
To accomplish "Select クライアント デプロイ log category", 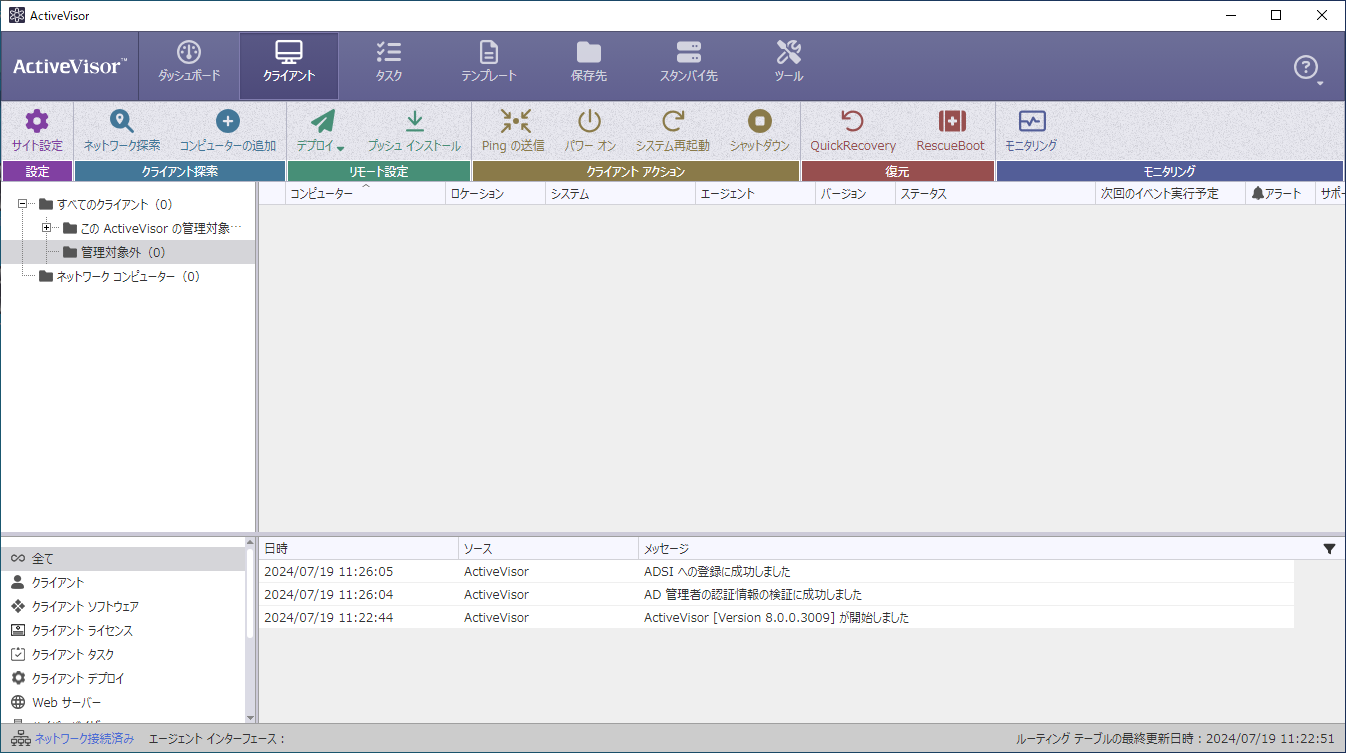I will (x=122, y=678).
